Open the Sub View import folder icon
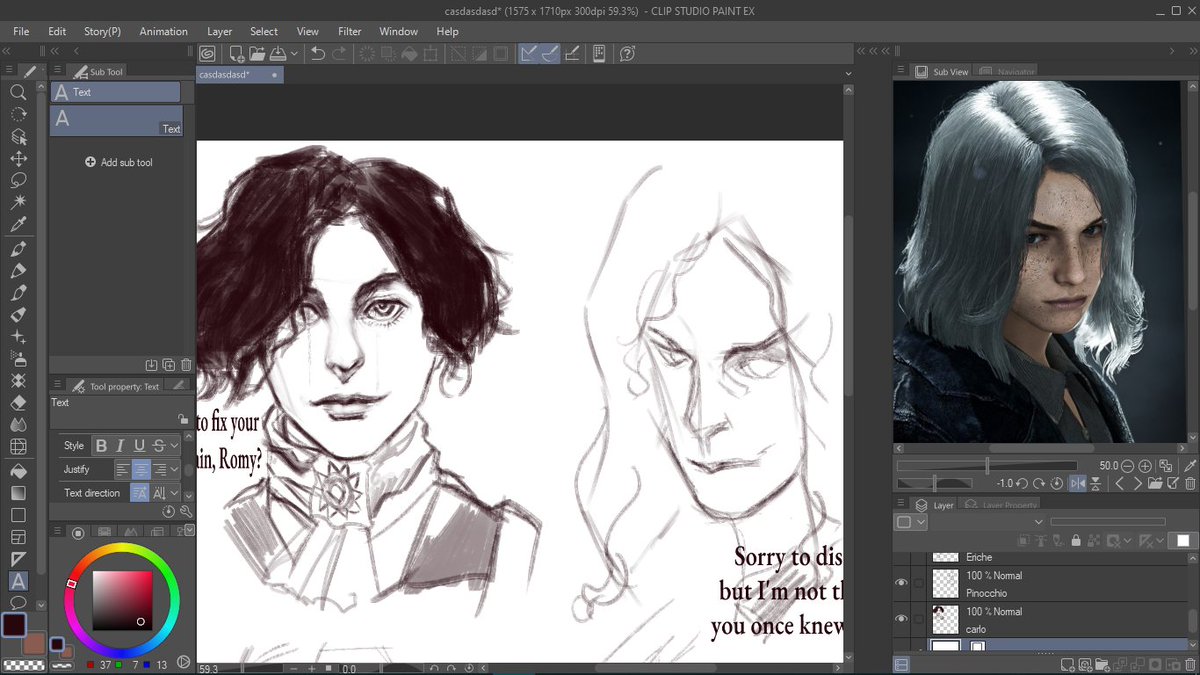 pyautogui.click(x=1156, y=484)
